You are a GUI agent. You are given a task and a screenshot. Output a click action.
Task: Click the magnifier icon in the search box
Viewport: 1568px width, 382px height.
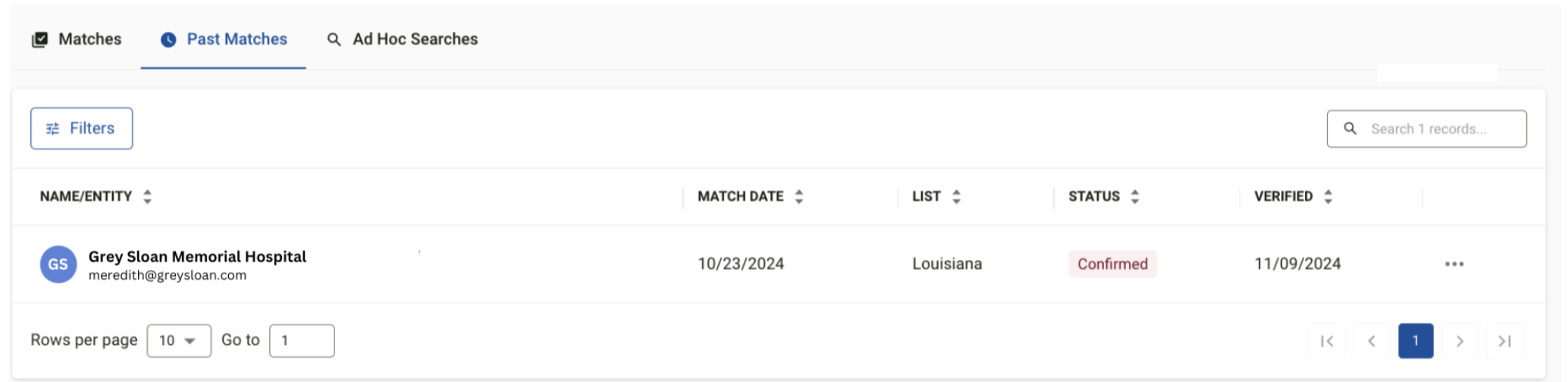[1350, 129]
